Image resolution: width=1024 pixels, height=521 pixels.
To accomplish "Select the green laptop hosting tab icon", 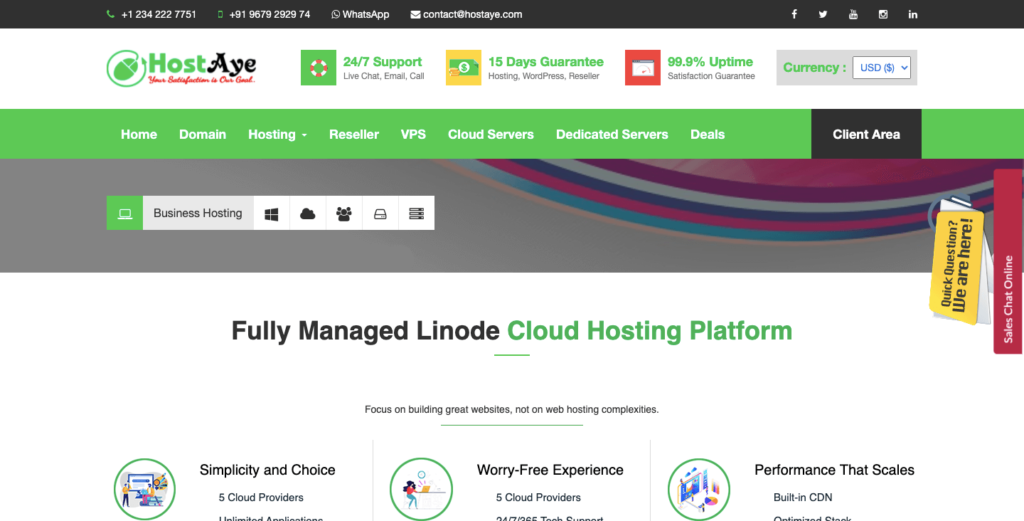I will (x=125, y=213).
